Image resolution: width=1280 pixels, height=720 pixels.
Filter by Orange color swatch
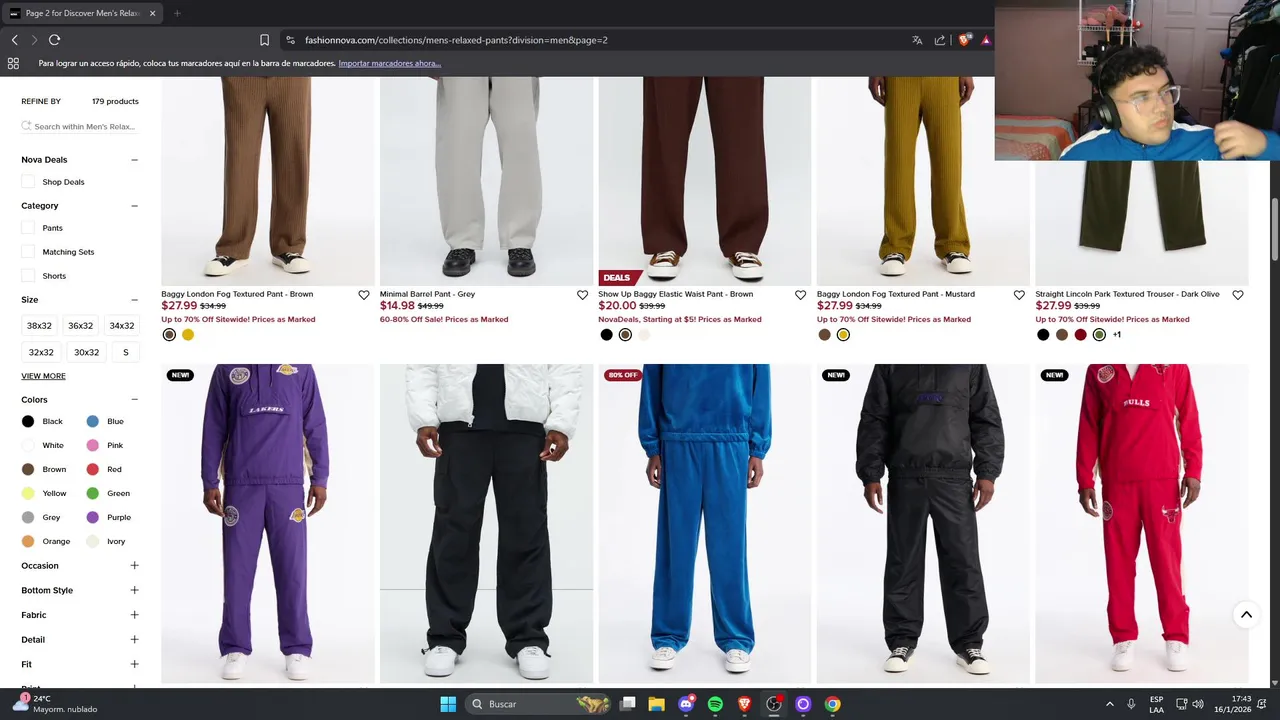tap(28, 541)
